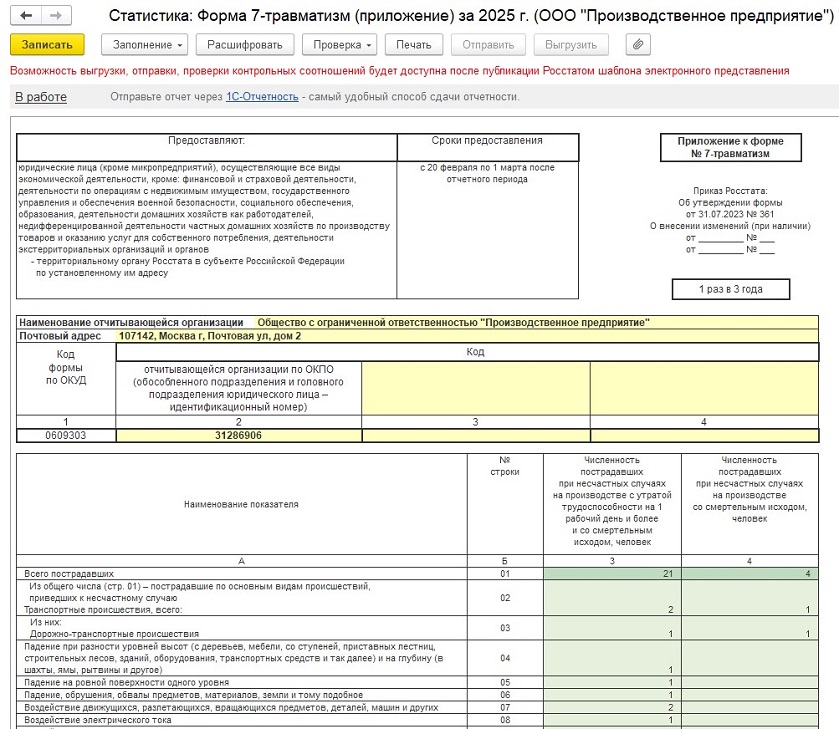Click the Всего пострадавших row label
The width and height of the screenshot is (839, 729).
click(69, 573)
